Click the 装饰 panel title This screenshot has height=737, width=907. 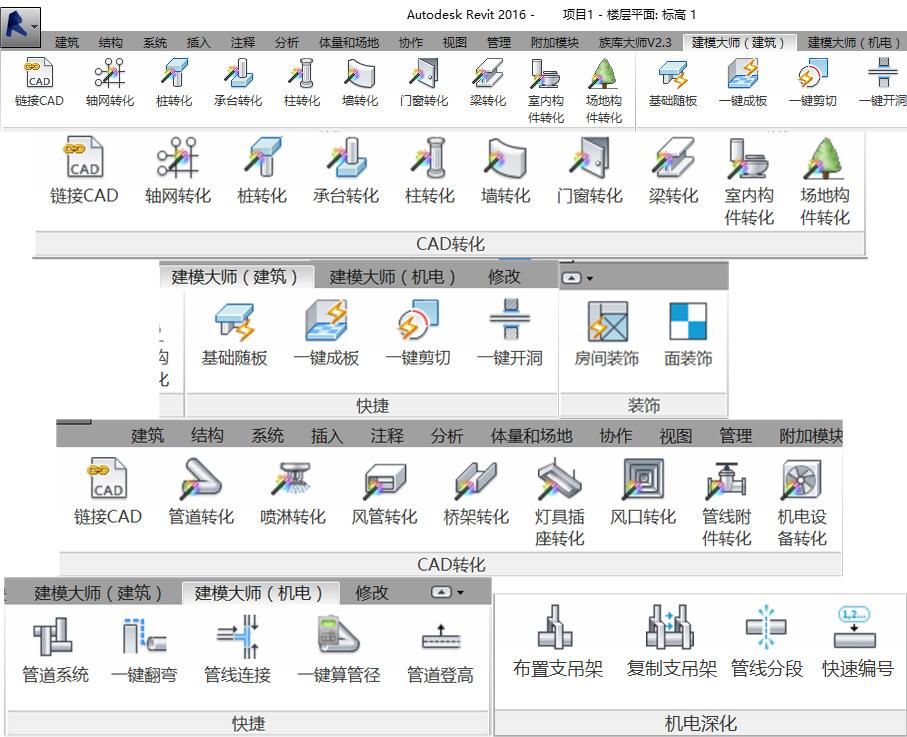coord(643,406)
